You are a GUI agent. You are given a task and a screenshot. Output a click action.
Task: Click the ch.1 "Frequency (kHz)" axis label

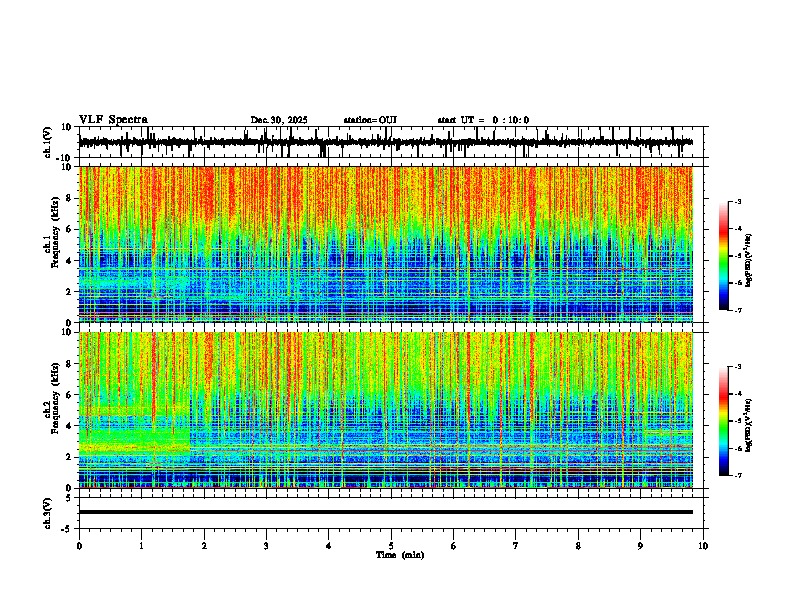pos(55,233)
